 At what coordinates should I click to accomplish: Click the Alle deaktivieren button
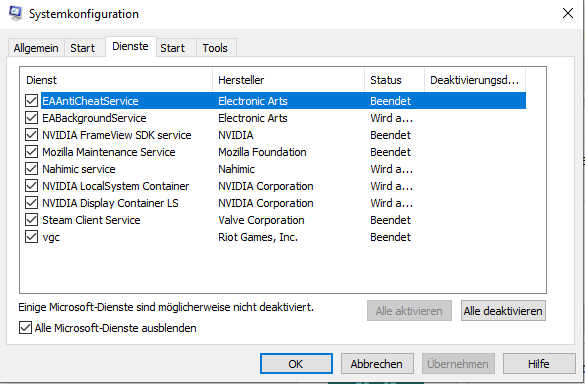[x=503, y=311]
